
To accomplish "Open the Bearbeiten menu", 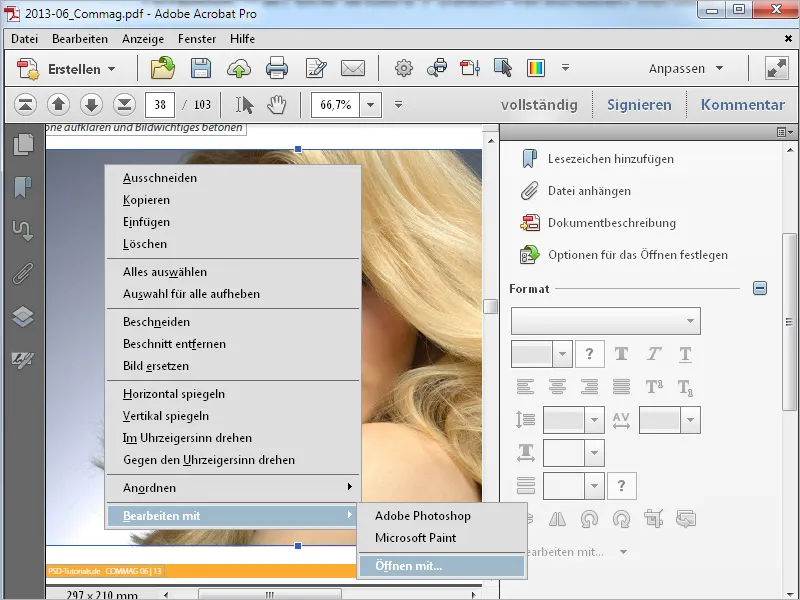I will (x=80, y=39).
